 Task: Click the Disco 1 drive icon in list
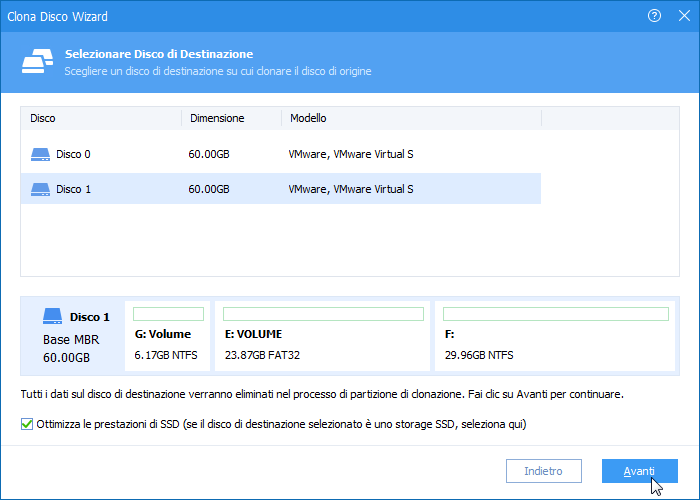click(40, 189)
